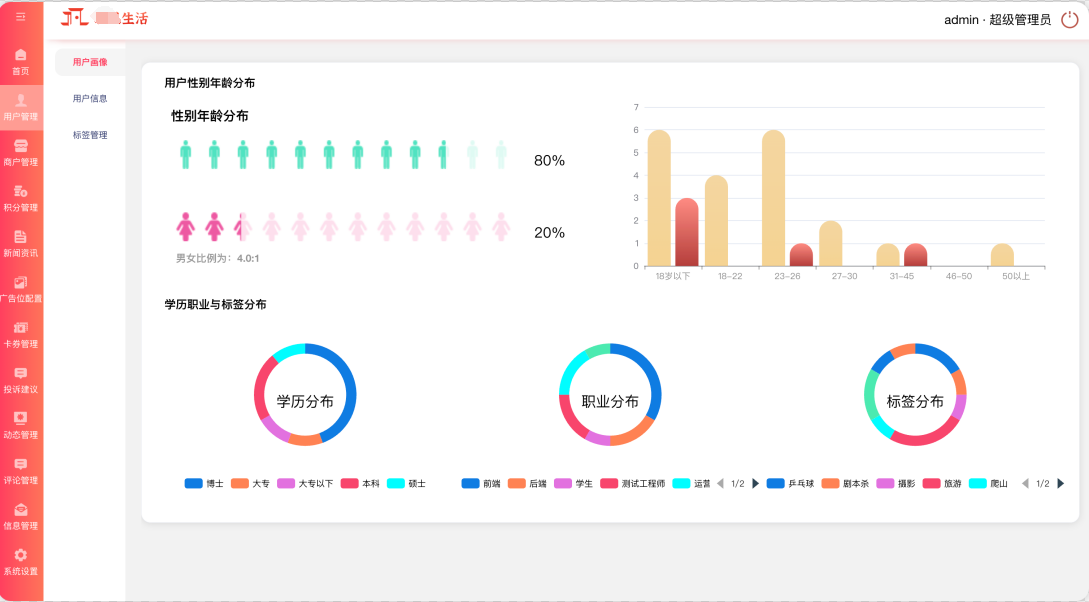Open 商户管理 merchant management
The height and width of the screenshot is (602, 1089).
tap(21, 153)
